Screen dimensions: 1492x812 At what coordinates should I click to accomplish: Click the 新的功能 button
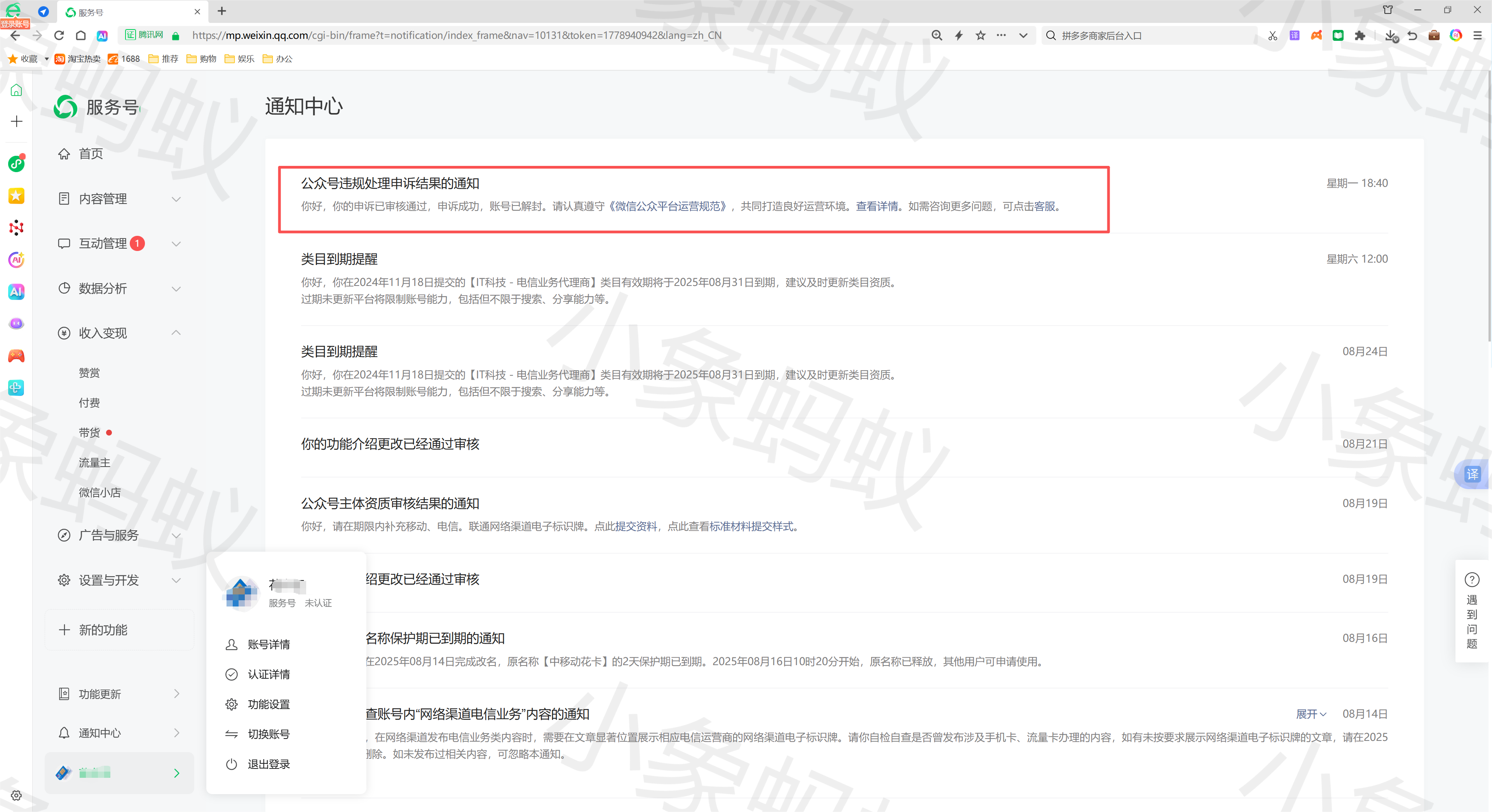tap(103, 629)
